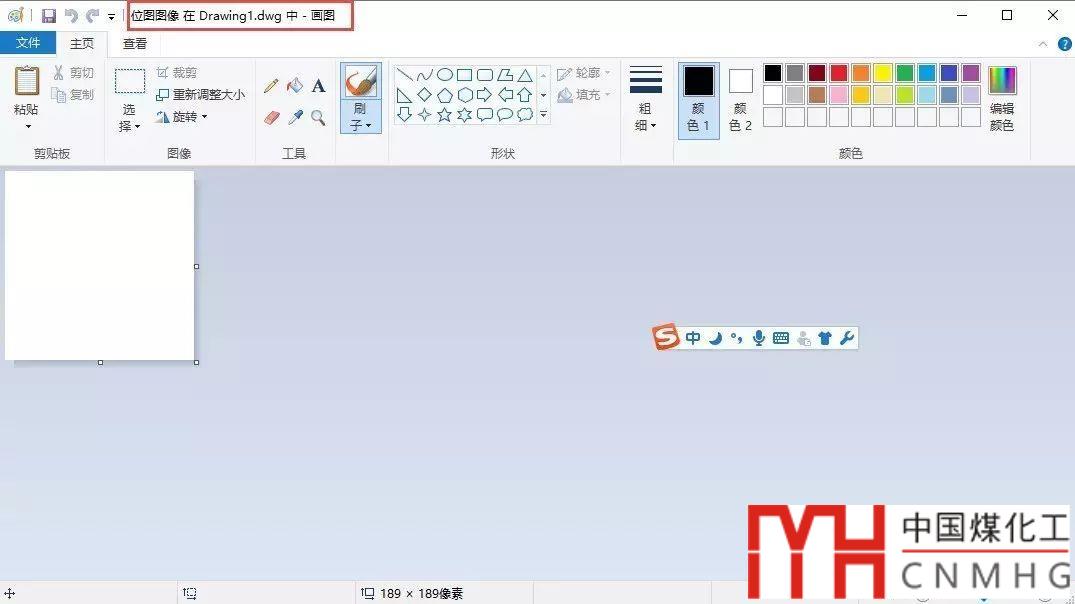Choose the straight line shape
Image resolution: width=1075 pixels, height=604 pixels.
[404, 75]
